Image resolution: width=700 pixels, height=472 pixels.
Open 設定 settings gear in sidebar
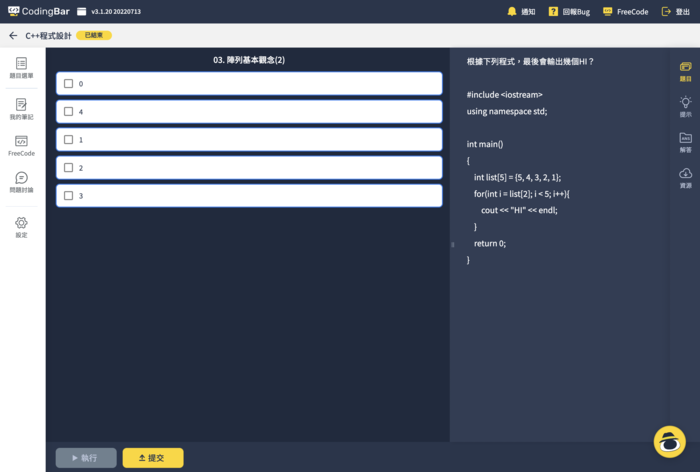click(21, 227)
